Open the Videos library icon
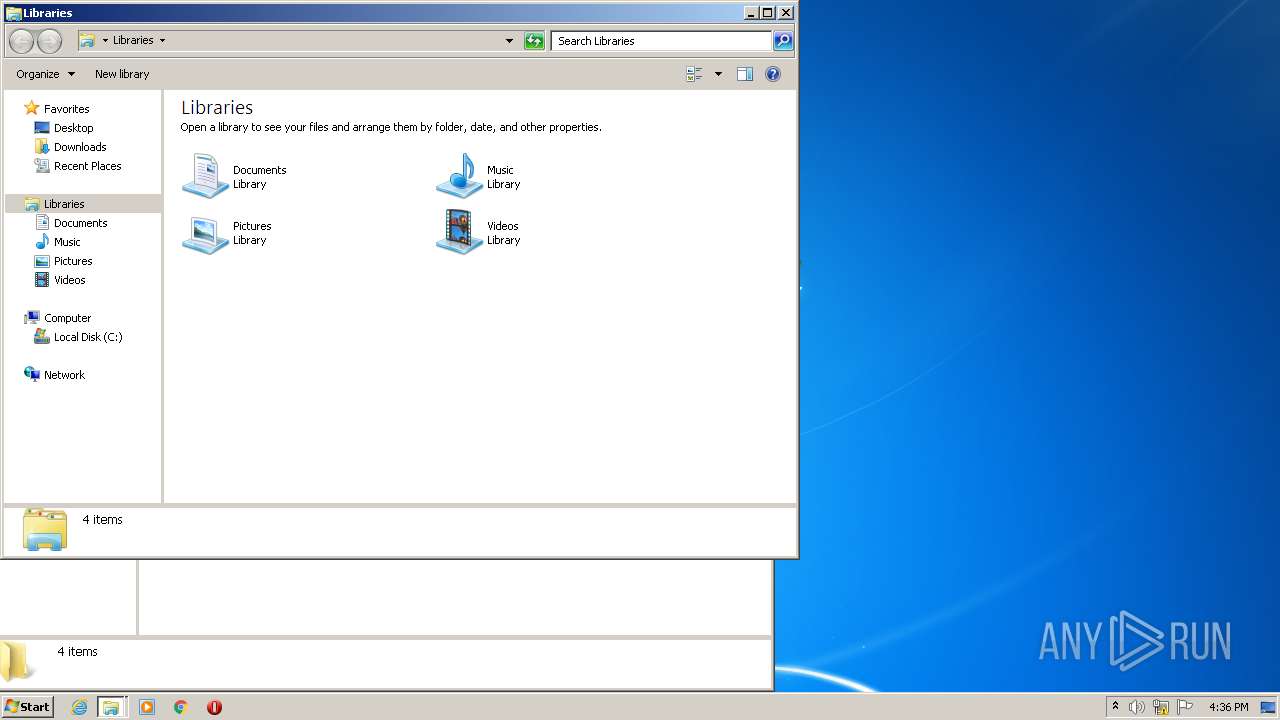The height and width of the screenshot is (720, 1280). [x=460, y=232]
